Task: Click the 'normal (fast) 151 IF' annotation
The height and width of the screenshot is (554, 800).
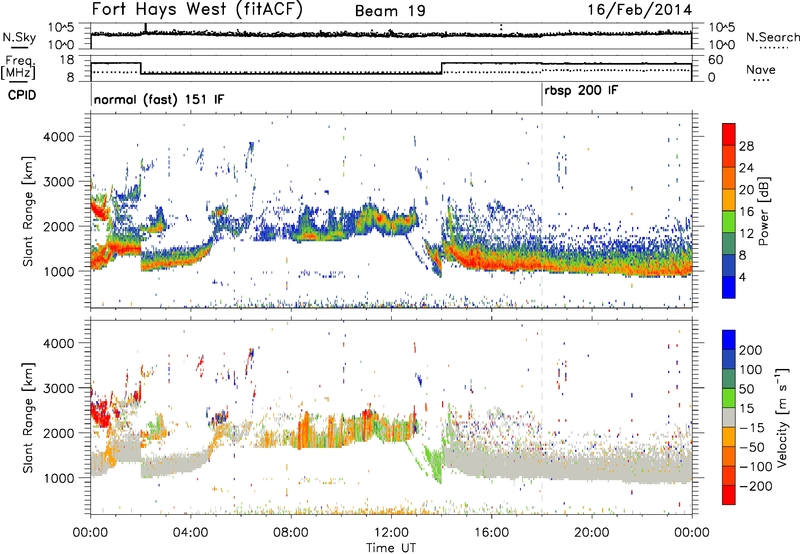Action: pyautogui.click(x=159, y=99)
